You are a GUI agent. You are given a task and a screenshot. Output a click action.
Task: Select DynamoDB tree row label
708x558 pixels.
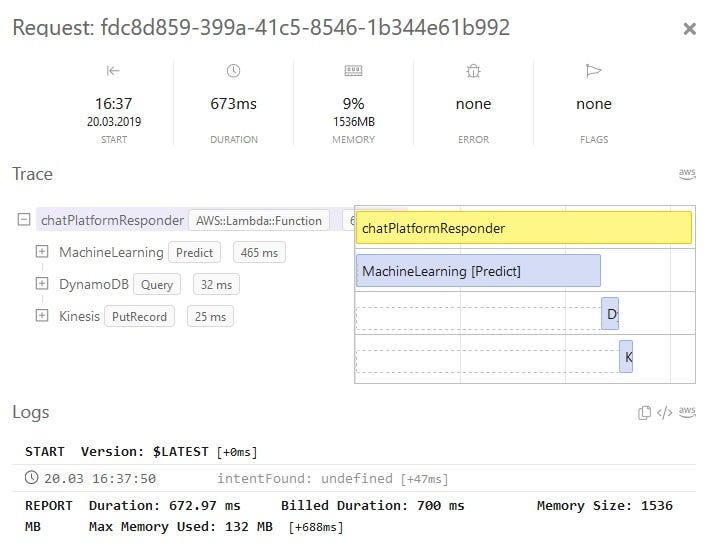(x=94, y=284)
